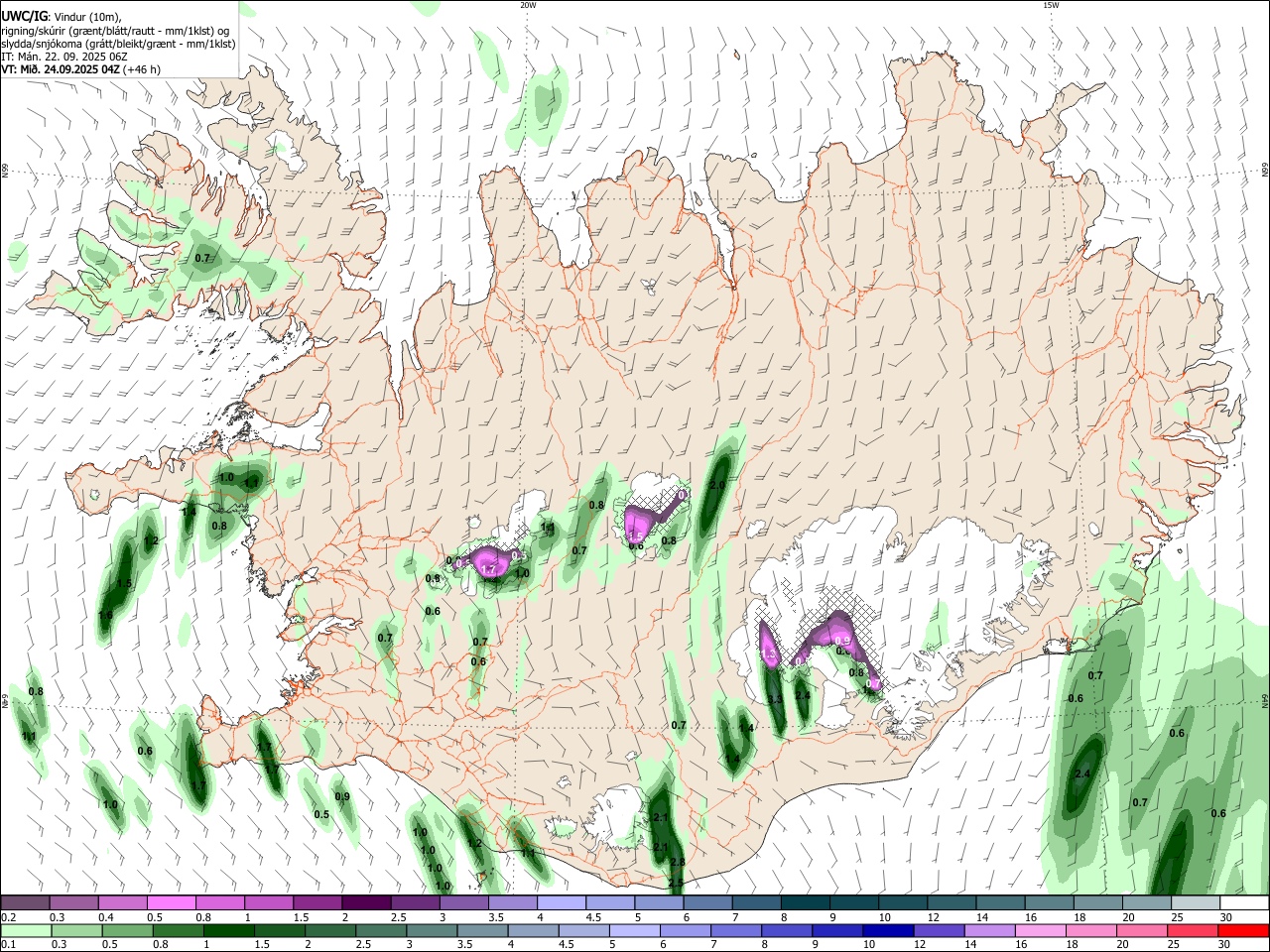This screenshot has height=952, width=1270.
Task: Click the 0.9 precipitation value off the southwest coast
Action: point(342,796)
